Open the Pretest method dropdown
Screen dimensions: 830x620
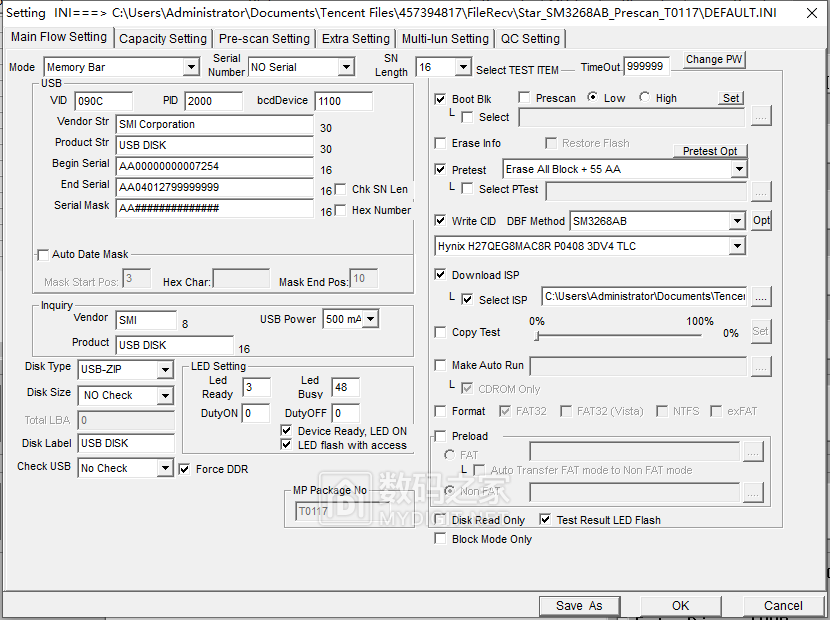tap(740, 169)
